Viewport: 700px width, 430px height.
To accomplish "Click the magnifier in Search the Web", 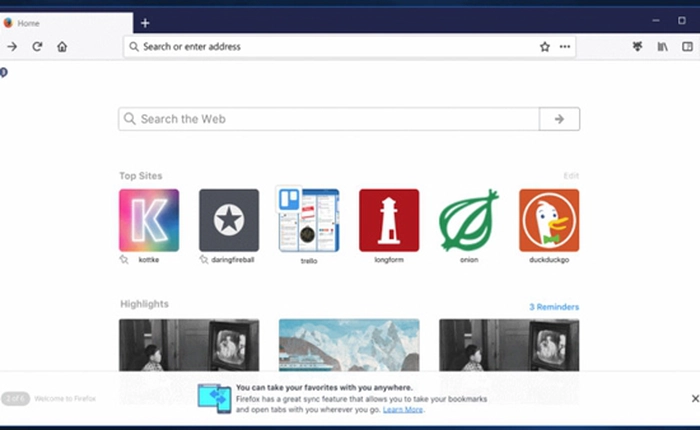I will point(129,119).
